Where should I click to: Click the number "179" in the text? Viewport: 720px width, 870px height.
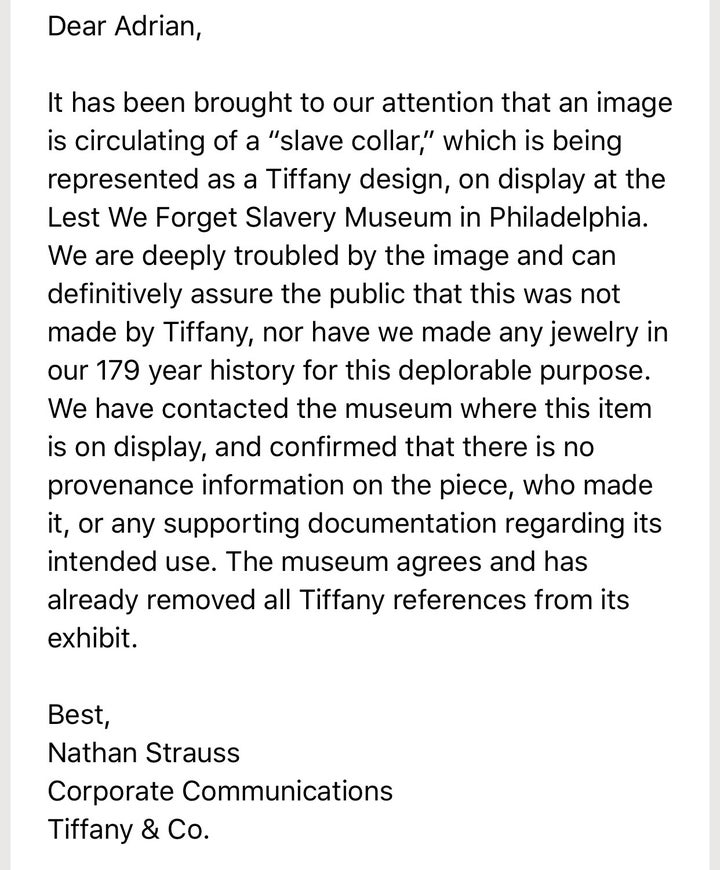click(x=118, y=371)
